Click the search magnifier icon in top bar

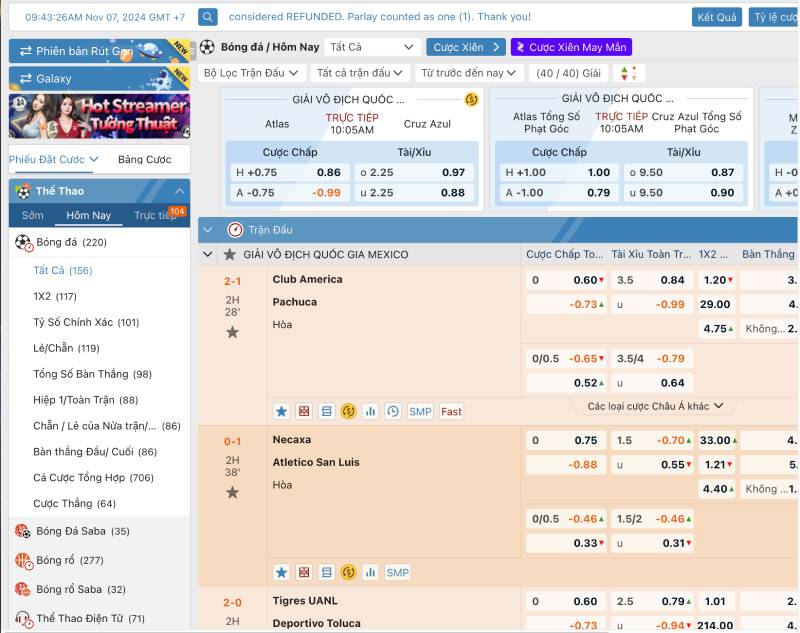(x=208, y=17)
